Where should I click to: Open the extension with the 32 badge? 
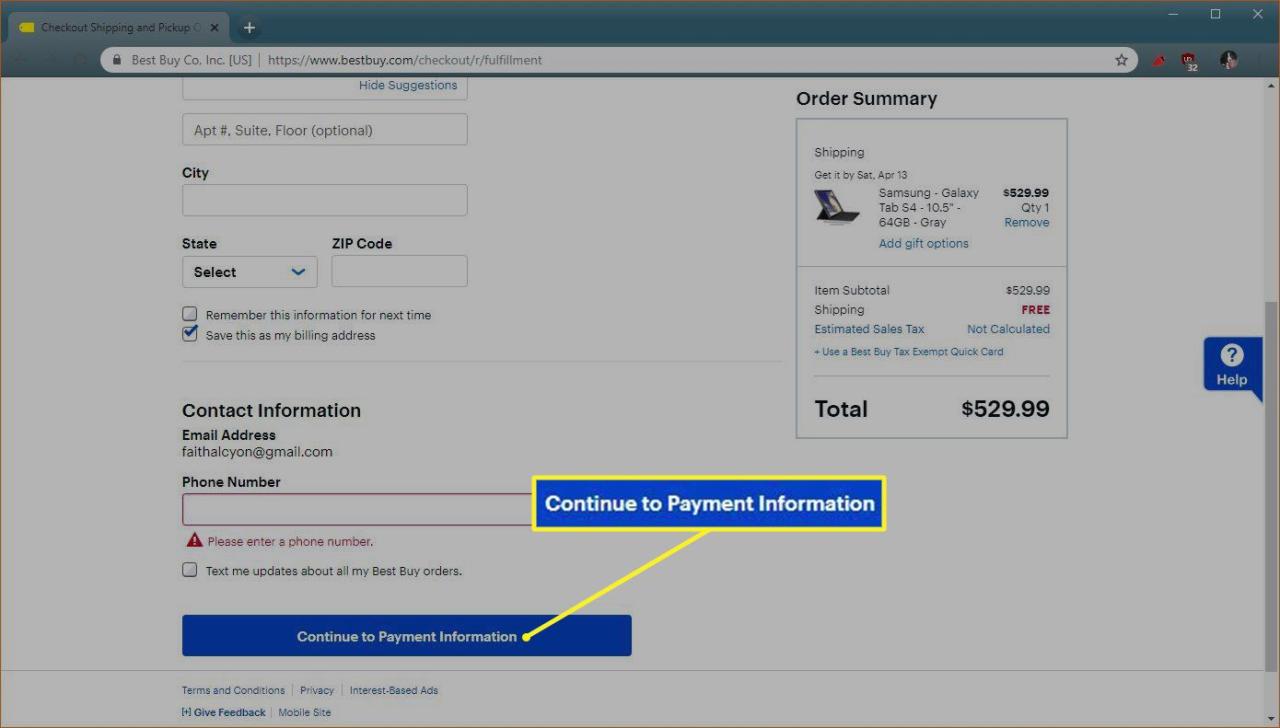[1190, 60]
